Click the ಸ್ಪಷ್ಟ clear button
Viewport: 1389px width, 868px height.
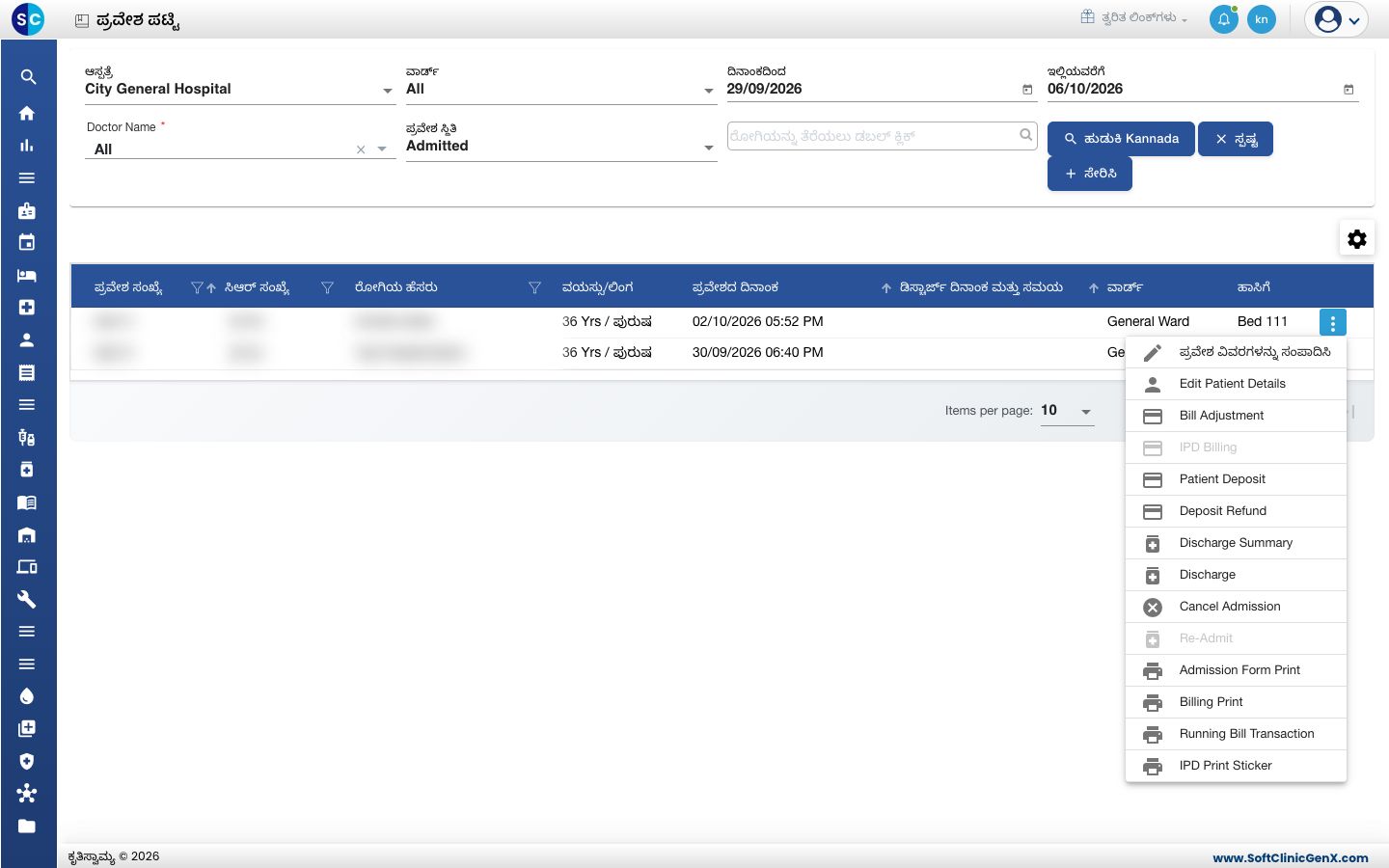(x=1236, y=139)
